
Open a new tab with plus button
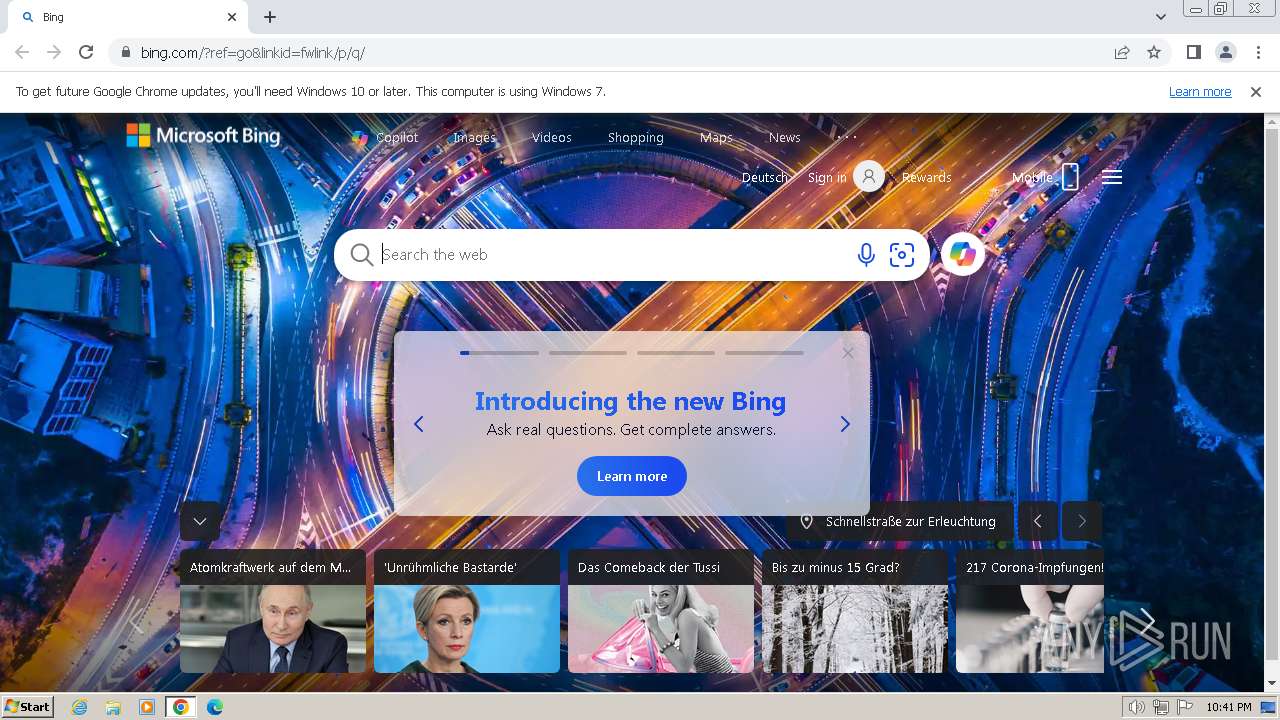[x=270, y=17]
